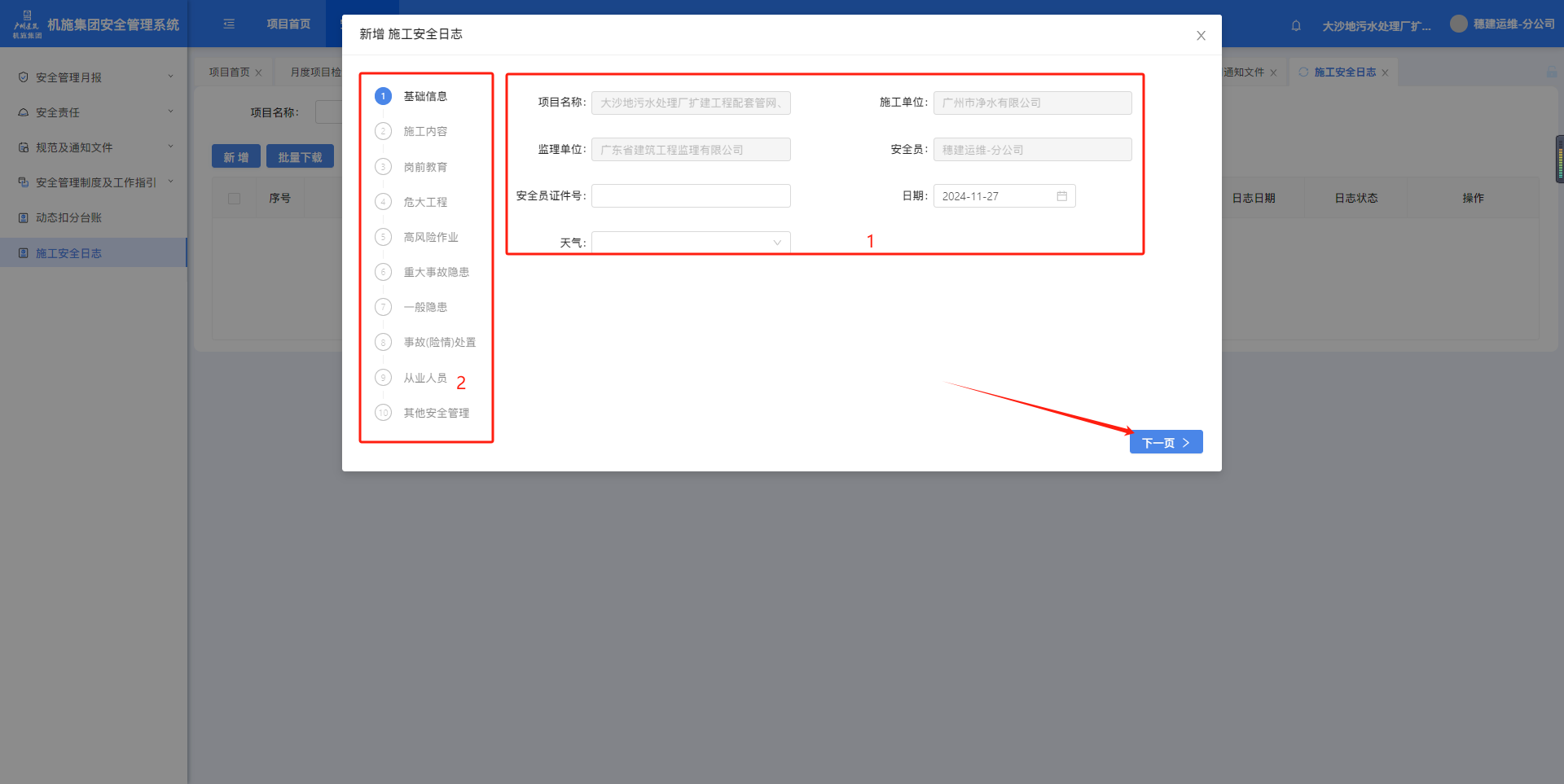
Task: Switch to the 项目首页 tab
Action: (x=229, y=72)
